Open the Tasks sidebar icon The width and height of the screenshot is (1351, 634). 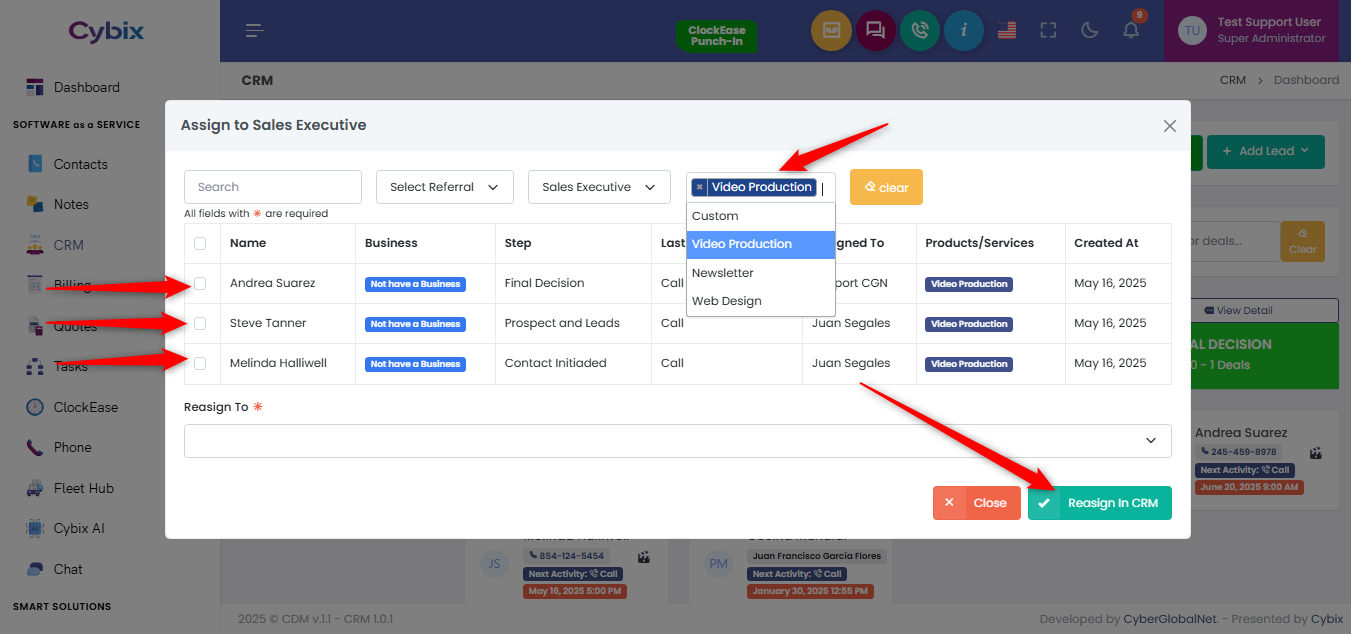coord(36,367)
